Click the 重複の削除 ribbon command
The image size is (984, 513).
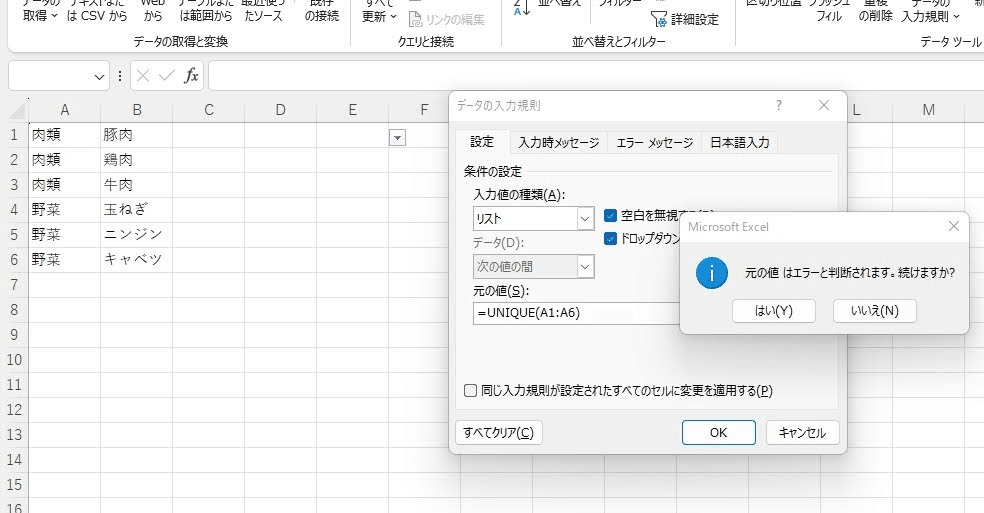click(875, 9)
